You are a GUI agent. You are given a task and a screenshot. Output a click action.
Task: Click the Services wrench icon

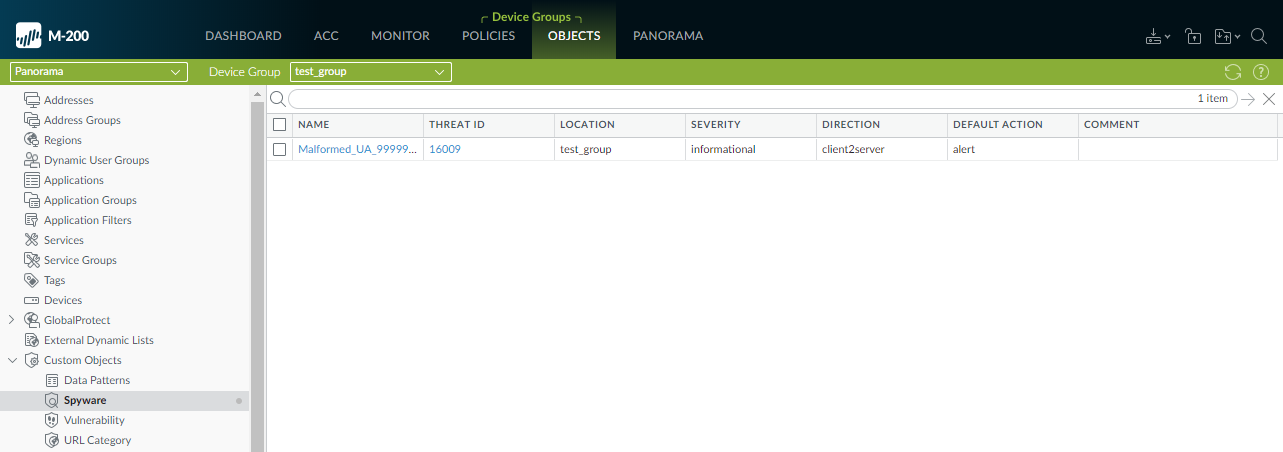point(32,240)
